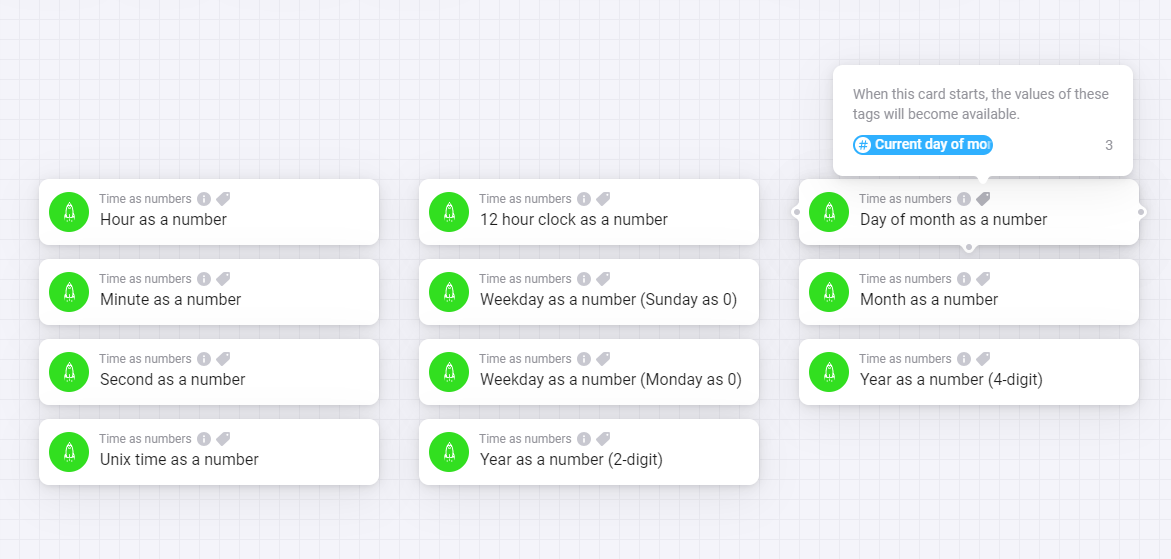
Task: Click the Time as numbers label on Hour card
Action: [x=145, y=199]
